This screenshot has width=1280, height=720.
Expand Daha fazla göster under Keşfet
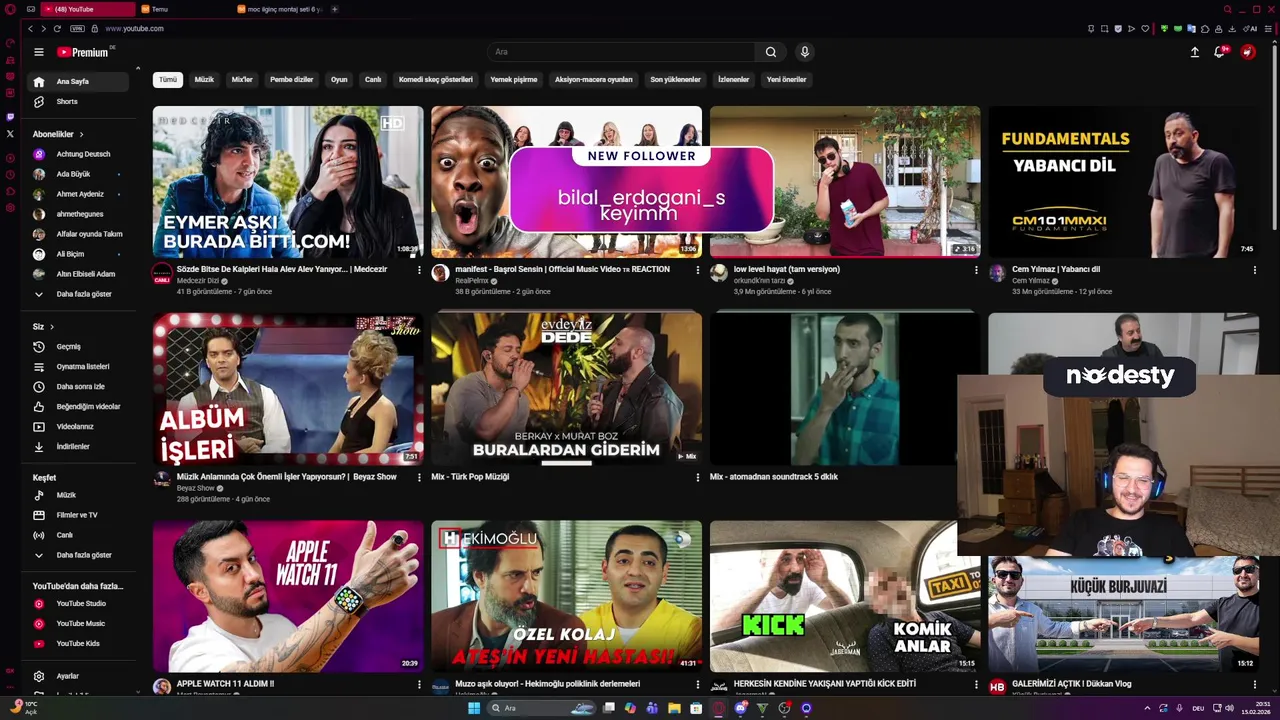coord(80,555)
